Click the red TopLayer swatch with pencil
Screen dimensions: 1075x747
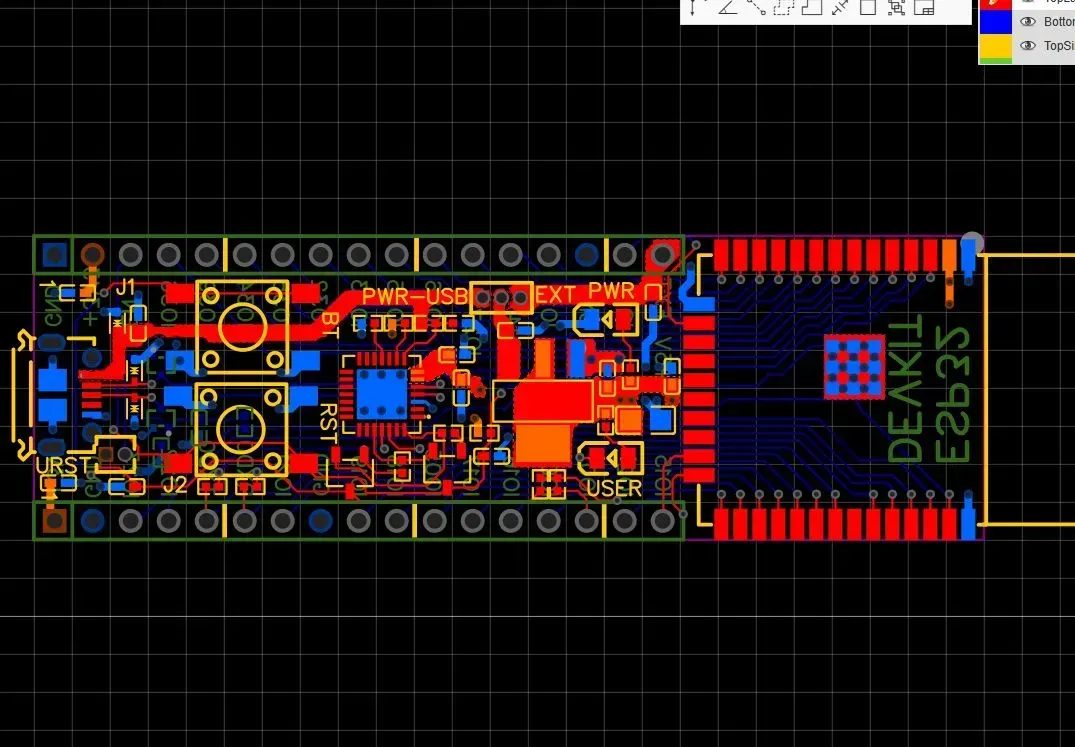995,4
